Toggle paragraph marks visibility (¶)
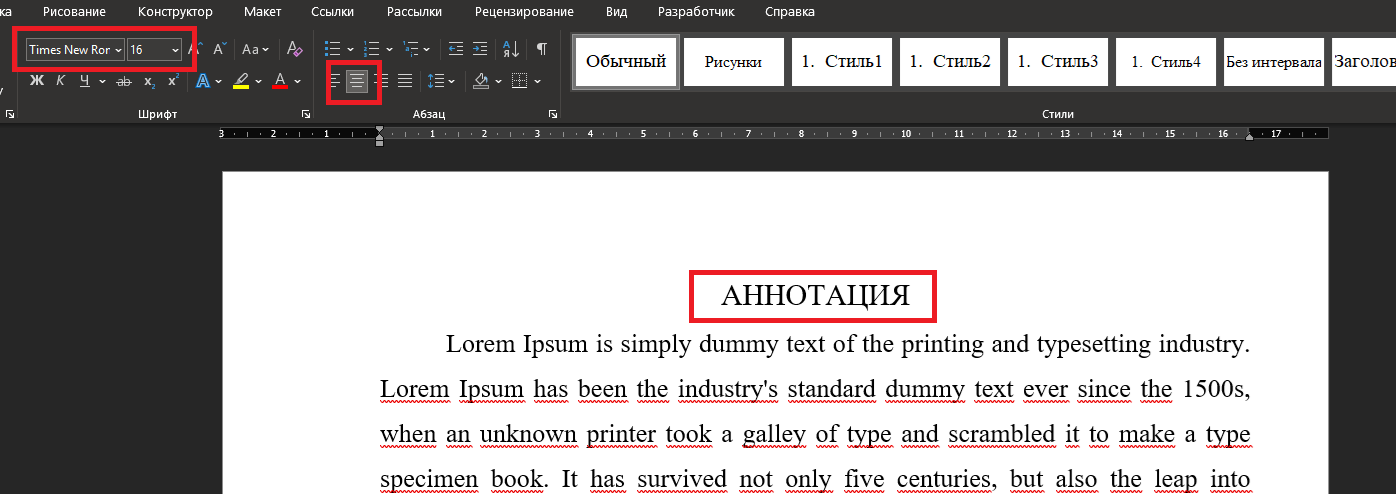The width and height of the screenshot is (1396, 494). tap(541, 49)
